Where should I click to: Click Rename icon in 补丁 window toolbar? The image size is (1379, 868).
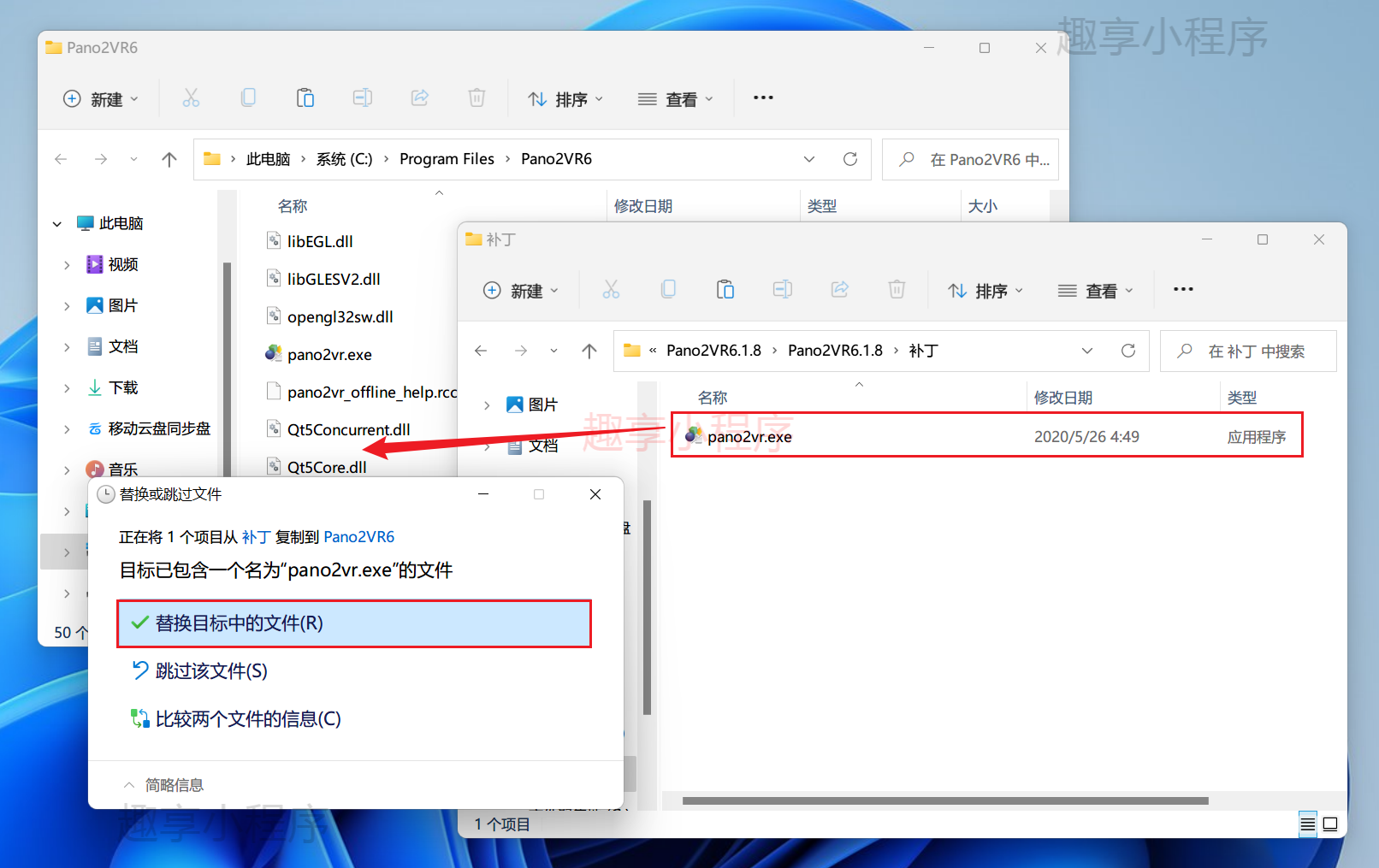[783, 290]
